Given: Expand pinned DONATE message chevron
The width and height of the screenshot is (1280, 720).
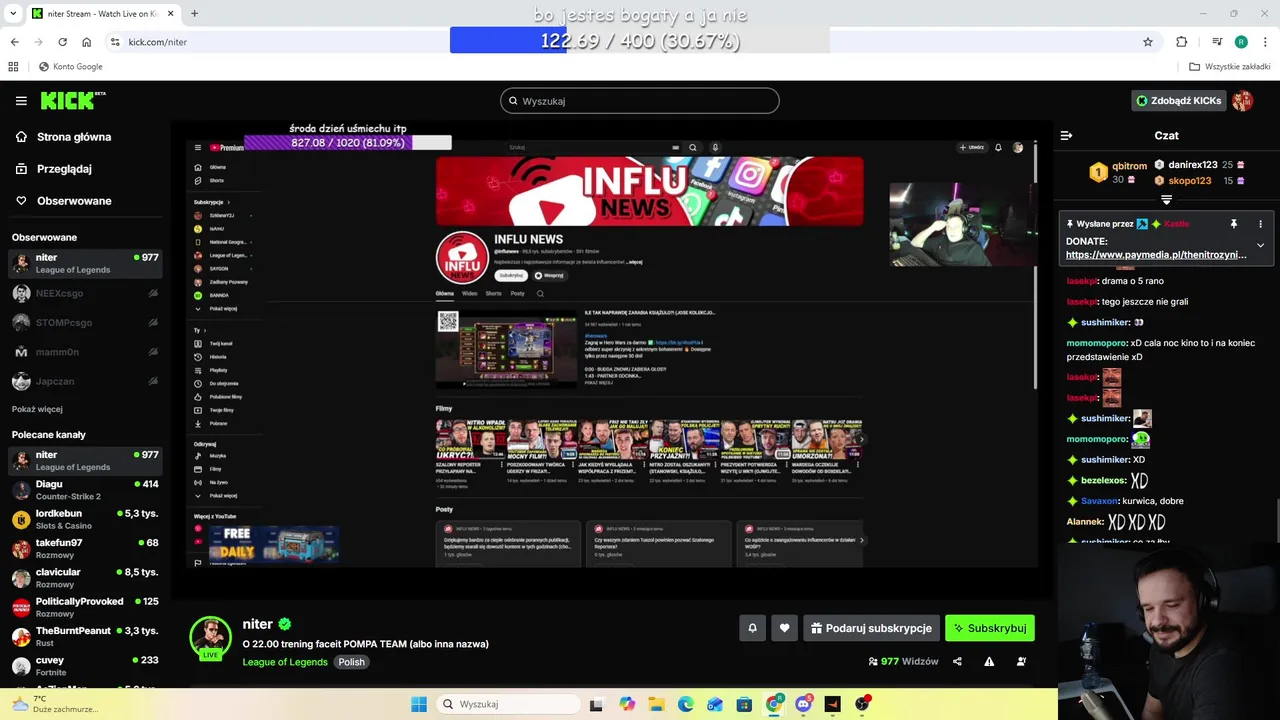Looking at the screenshot, I should 1260,245.
